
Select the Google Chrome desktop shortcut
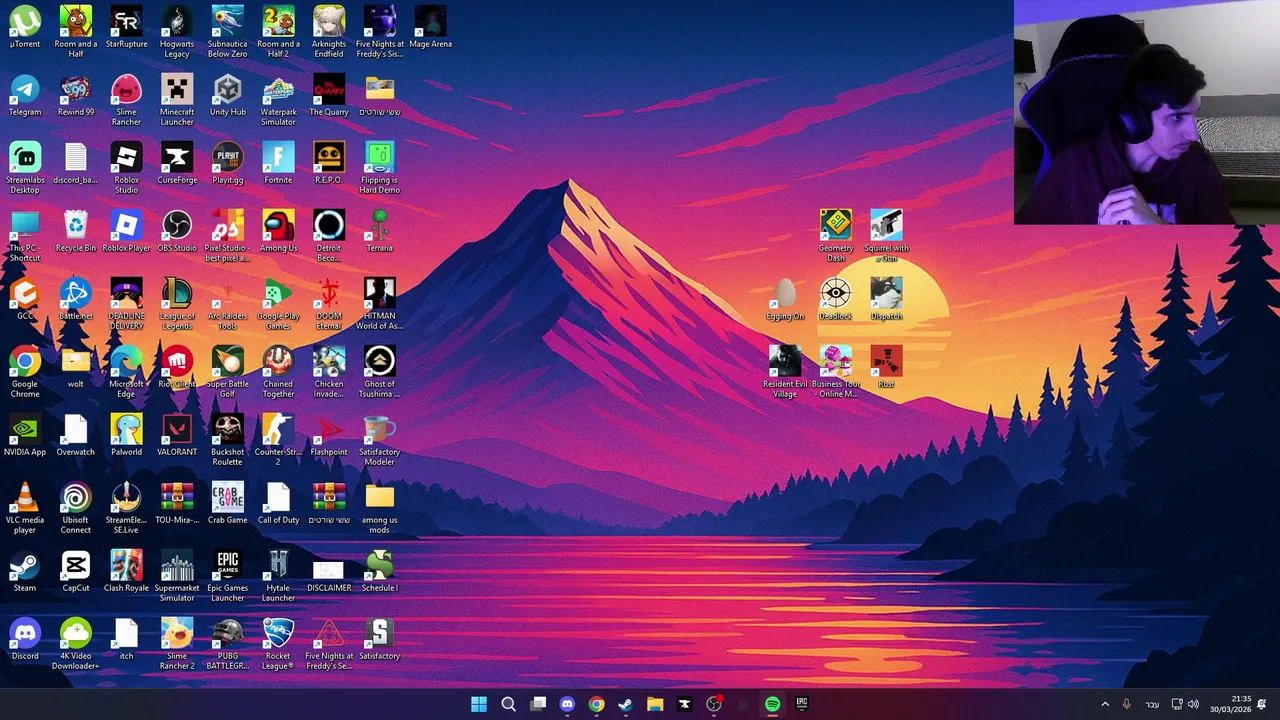pos(25,372)
